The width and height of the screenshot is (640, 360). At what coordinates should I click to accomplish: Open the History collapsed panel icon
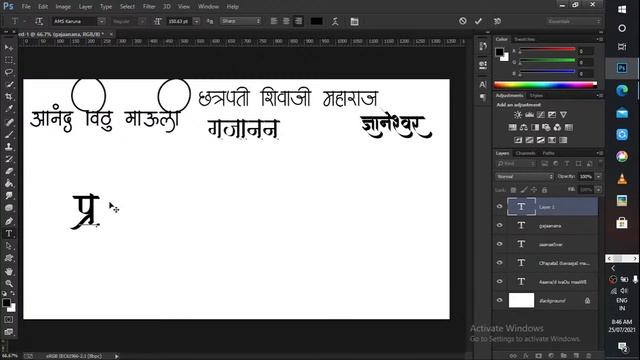[x=483, y=46]
